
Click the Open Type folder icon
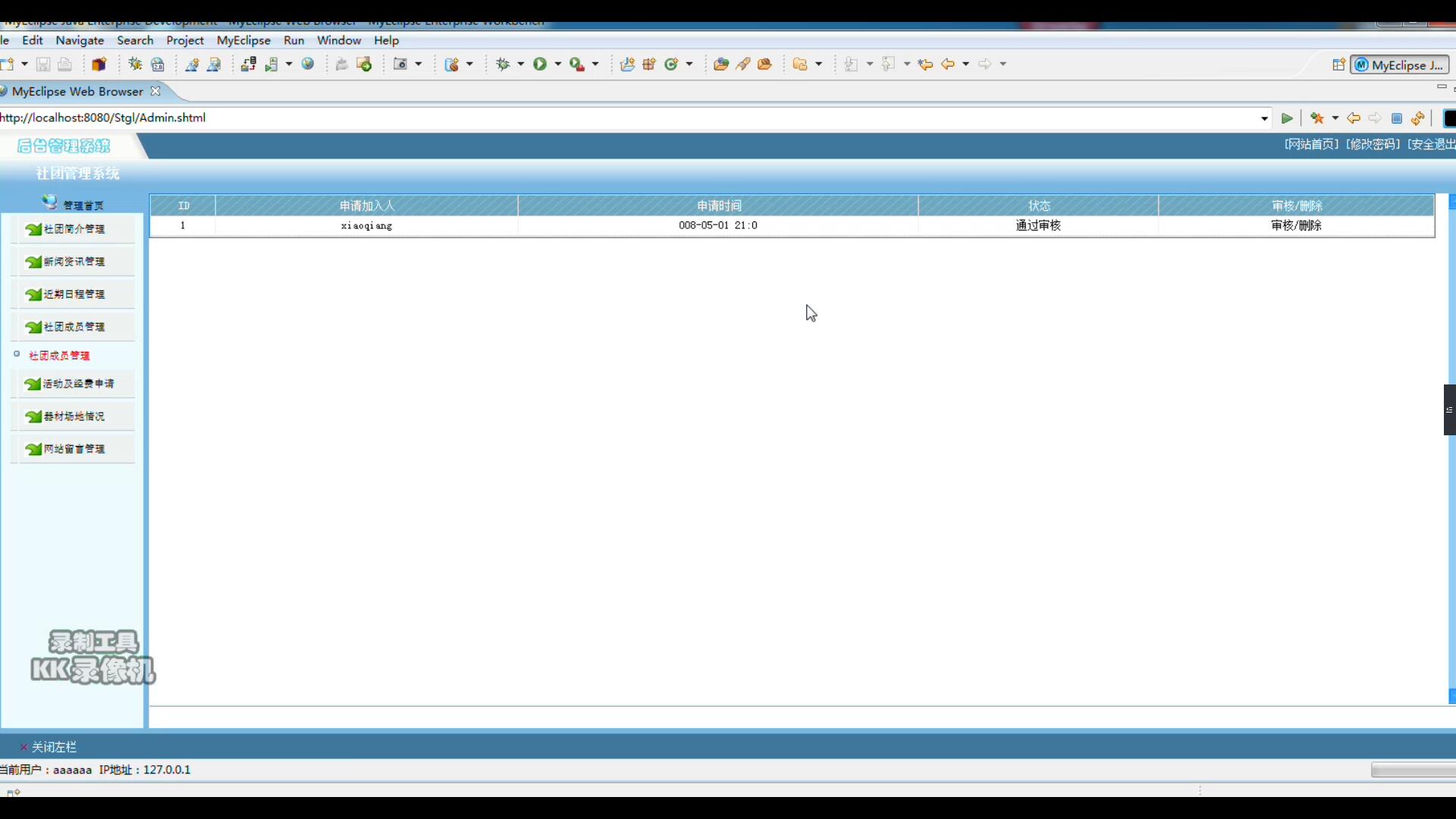click(721, 64)
